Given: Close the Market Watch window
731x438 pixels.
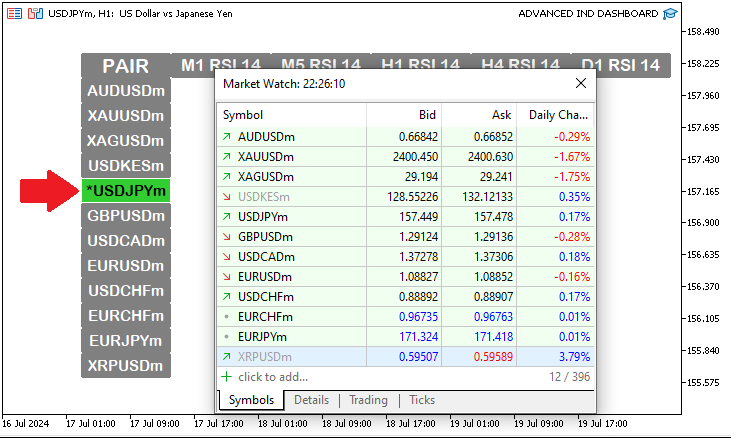Looking at the screenshot, I should [x=581, y=83].
